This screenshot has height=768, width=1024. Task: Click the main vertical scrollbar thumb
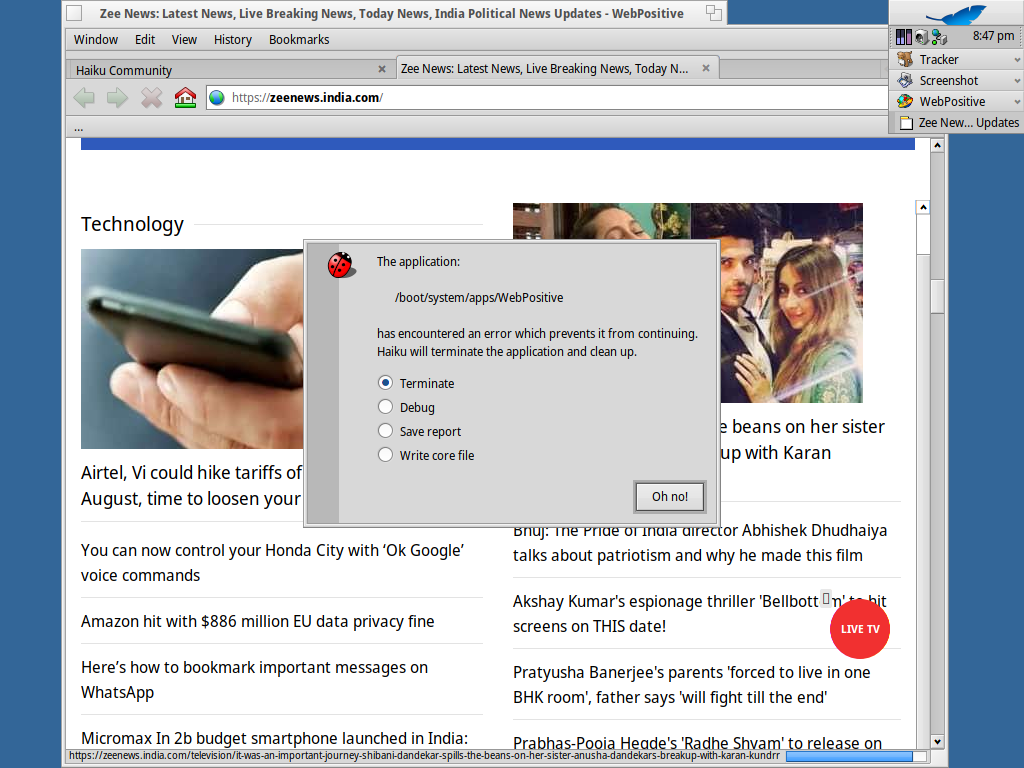click(x=937, y=297)
